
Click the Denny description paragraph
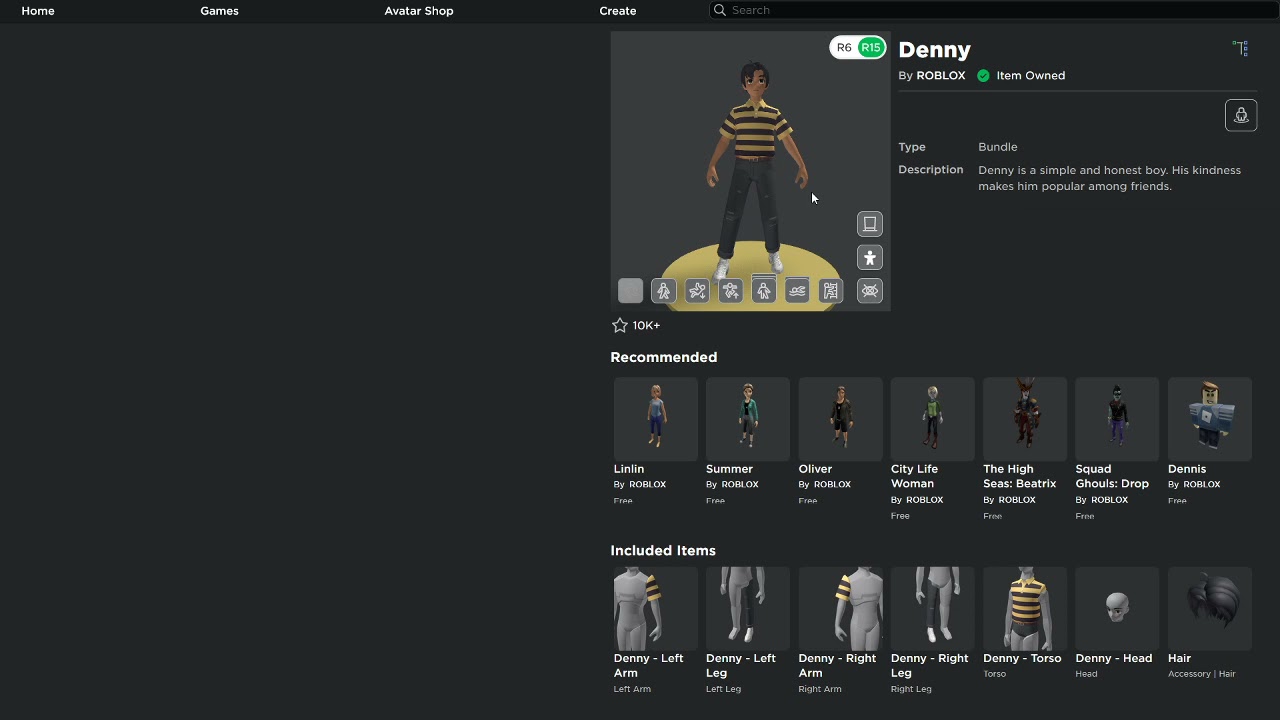coord(1110,178)
